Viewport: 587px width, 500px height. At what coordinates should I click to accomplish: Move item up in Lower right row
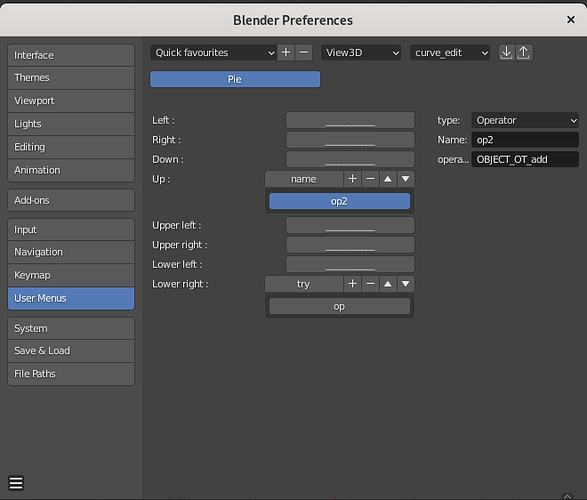(388, 284)
